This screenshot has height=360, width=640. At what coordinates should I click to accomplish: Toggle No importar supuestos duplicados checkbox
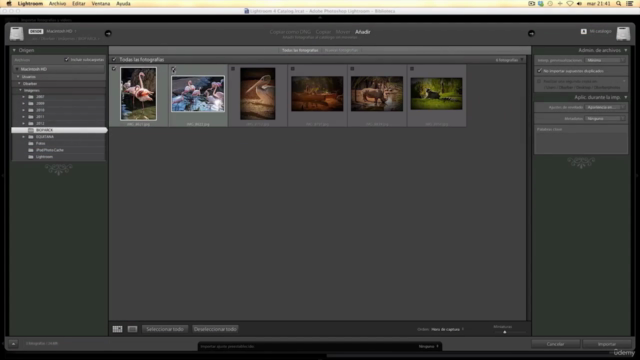[540, 71]
